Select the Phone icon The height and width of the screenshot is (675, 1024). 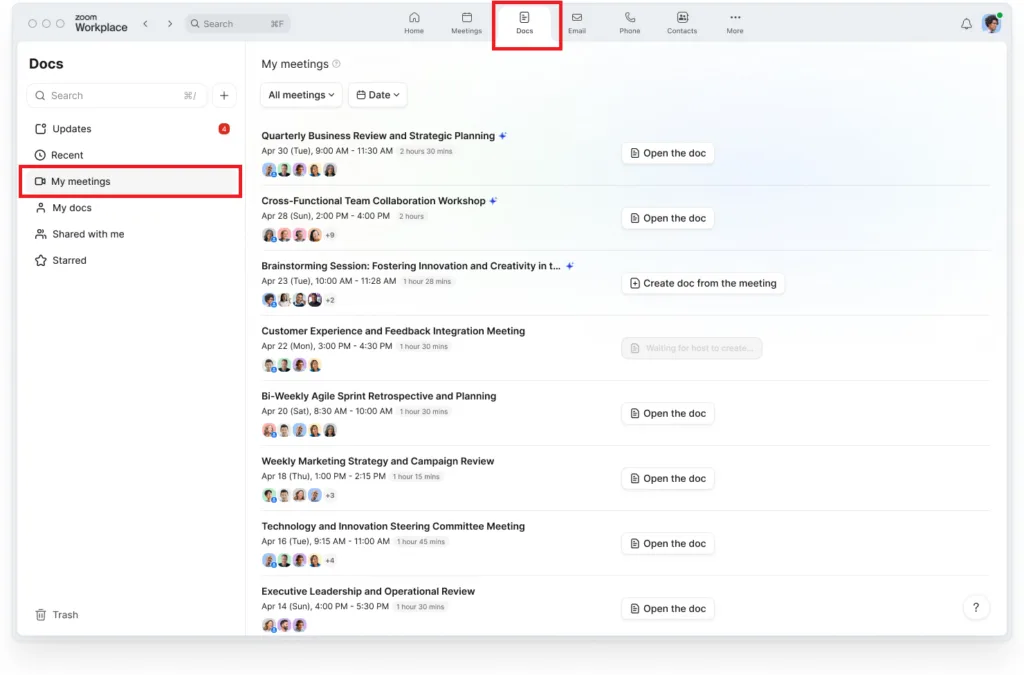tap(629, 22)
